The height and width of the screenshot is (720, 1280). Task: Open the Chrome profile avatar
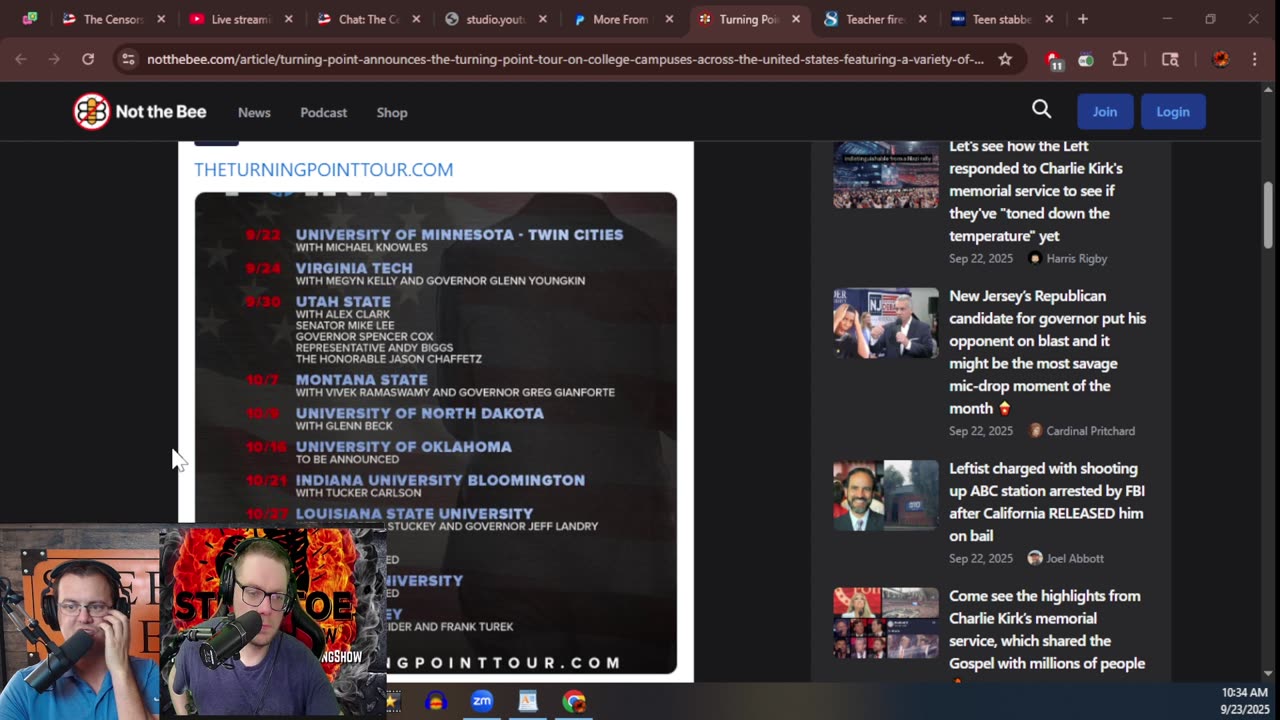(x=1221, y=59)
